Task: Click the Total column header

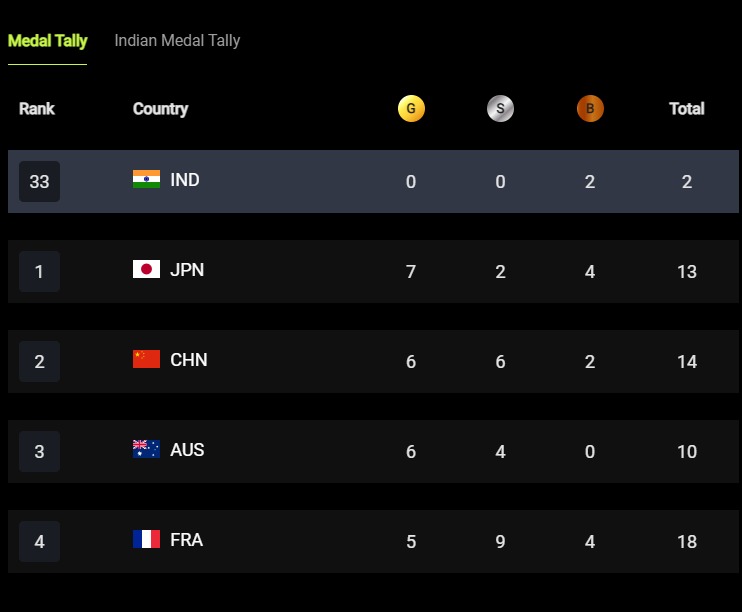Action: [686, 109]
